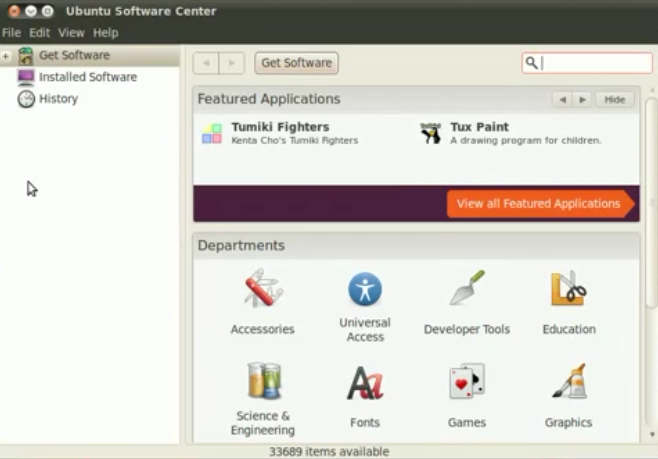The width and height of the screenshot is (658, 459).
Task: Click the Universal Access label
Action: click(x=365, y=329)
